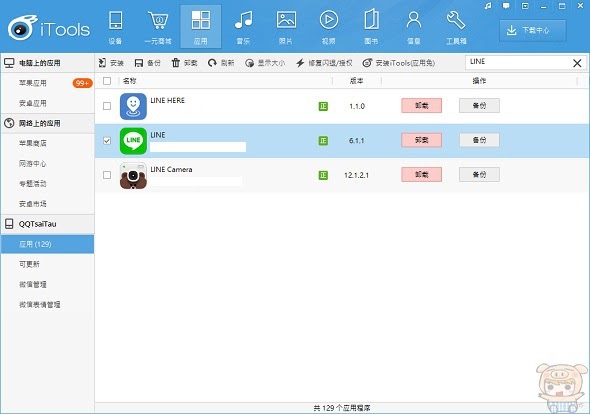The height and width of the screenshot is (414, 590).
Task: Open the 一元商城 shopping cart section
Action: 158,27
